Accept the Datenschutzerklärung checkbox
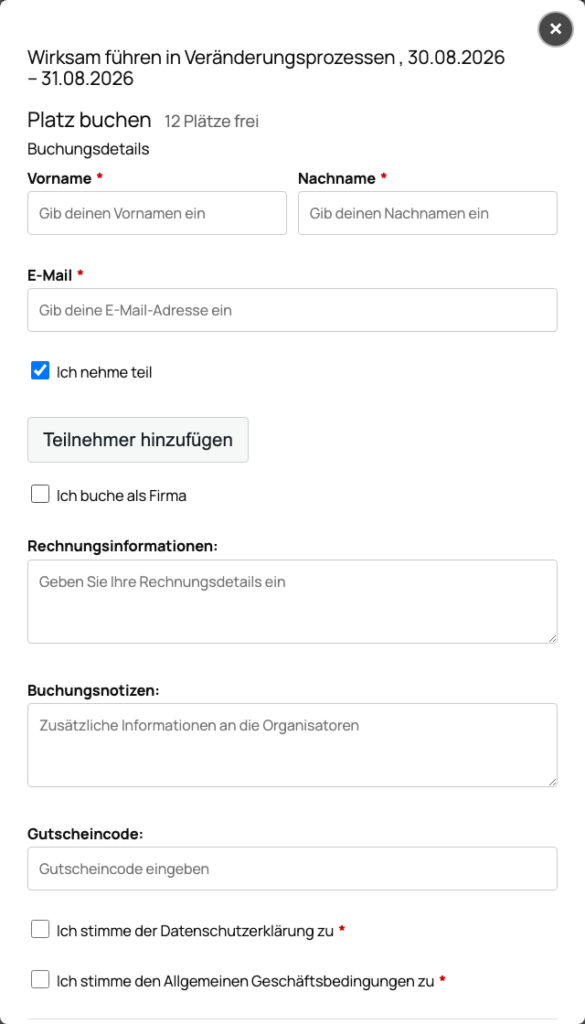Image resolution: width=585 pixels, height=1024 pixels. coord(40,929)
